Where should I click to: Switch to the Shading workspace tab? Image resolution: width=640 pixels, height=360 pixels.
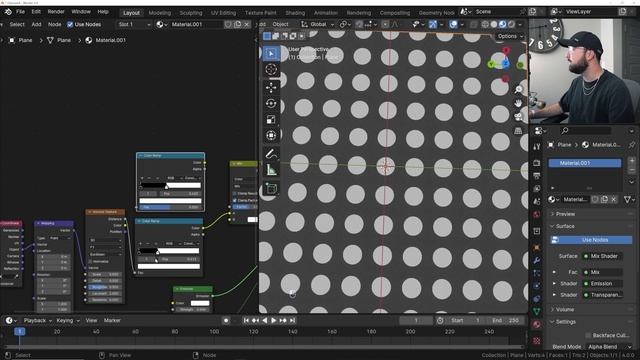[295, 13]
